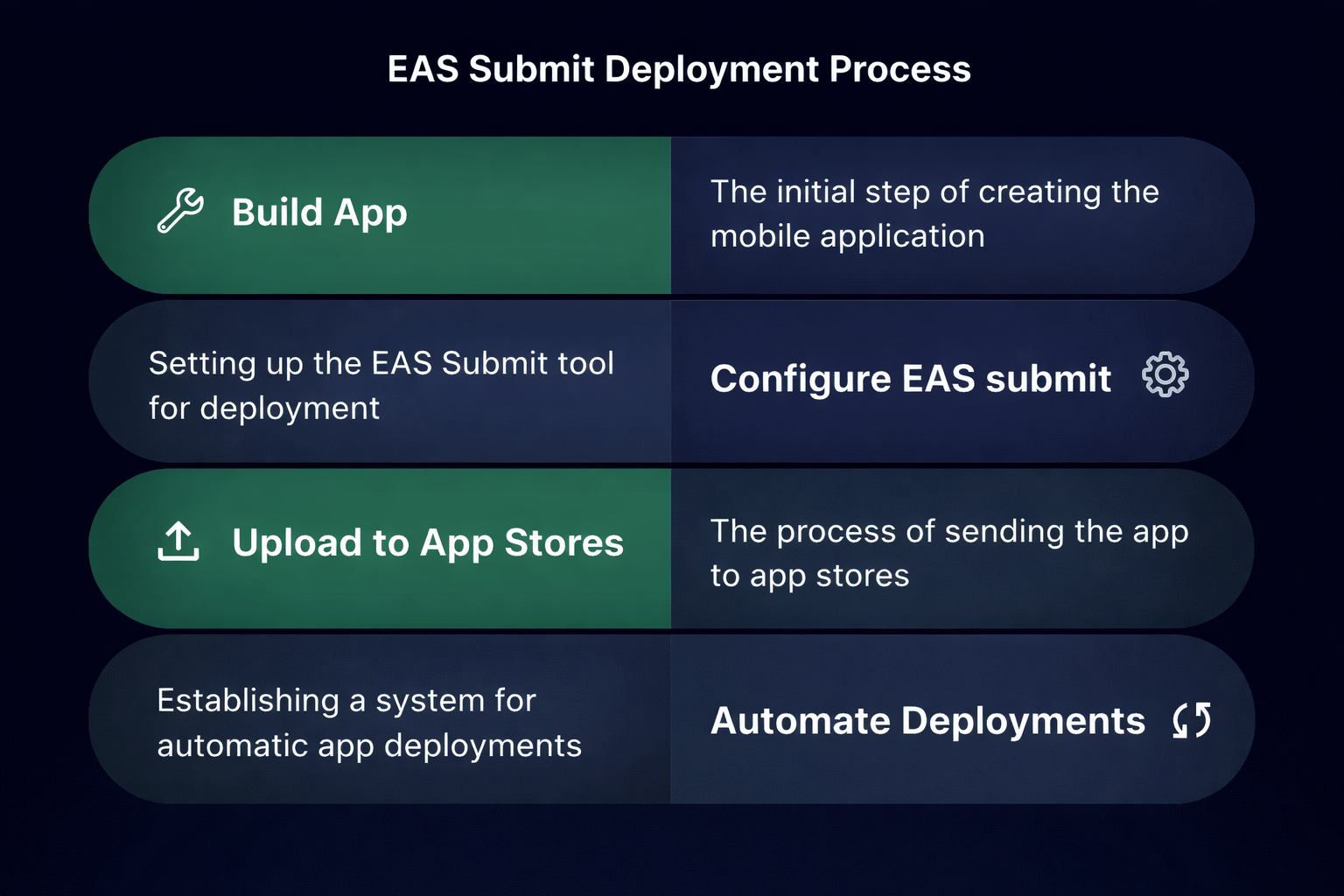Click the wrench tool icon in the first row
Viewport: 1344px width, 896px height.
[x=180, y=210]
